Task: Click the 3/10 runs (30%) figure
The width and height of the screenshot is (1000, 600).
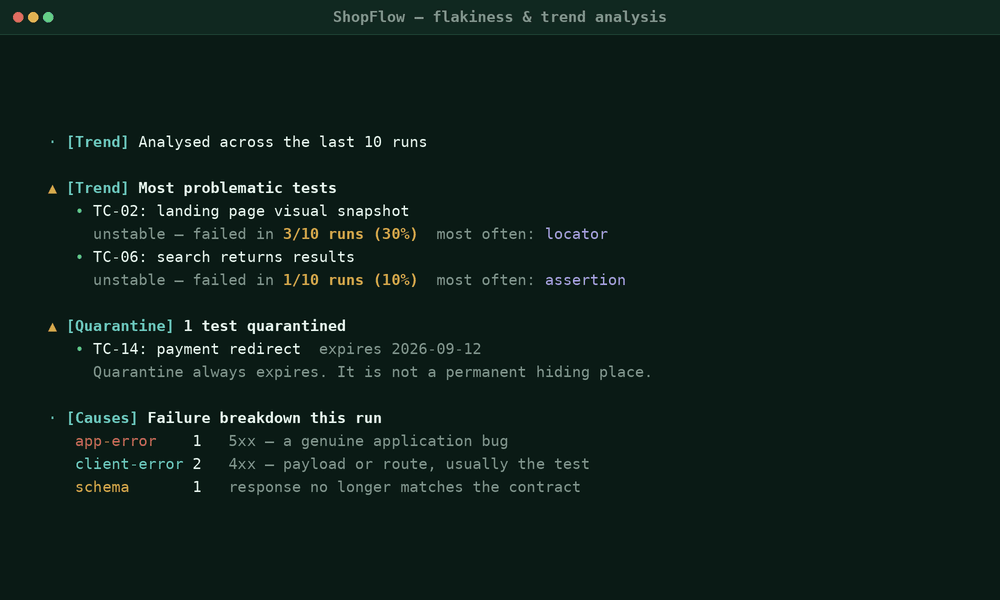Action: [x=350, y=234]
